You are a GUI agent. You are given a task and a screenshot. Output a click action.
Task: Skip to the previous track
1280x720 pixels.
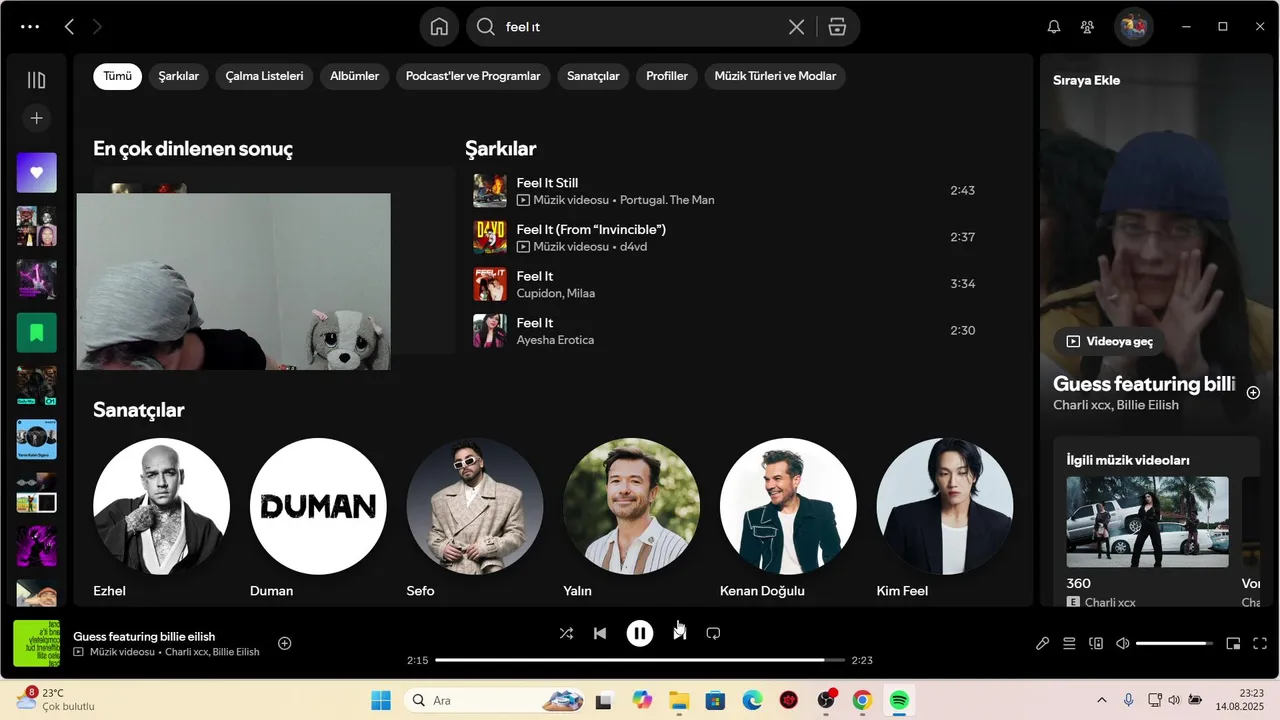click(600, 633)
